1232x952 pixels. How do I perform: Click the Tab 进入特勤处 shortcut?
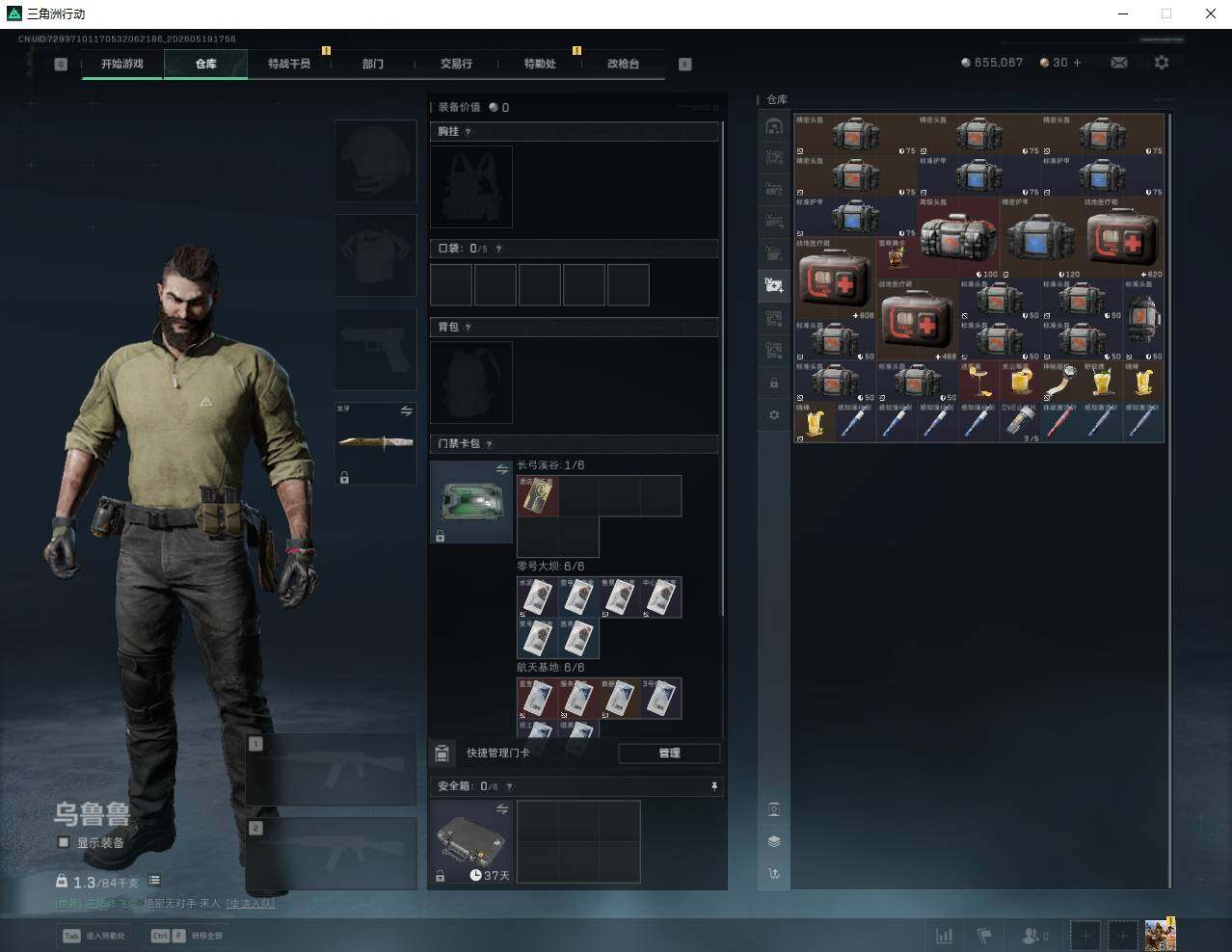94,936
